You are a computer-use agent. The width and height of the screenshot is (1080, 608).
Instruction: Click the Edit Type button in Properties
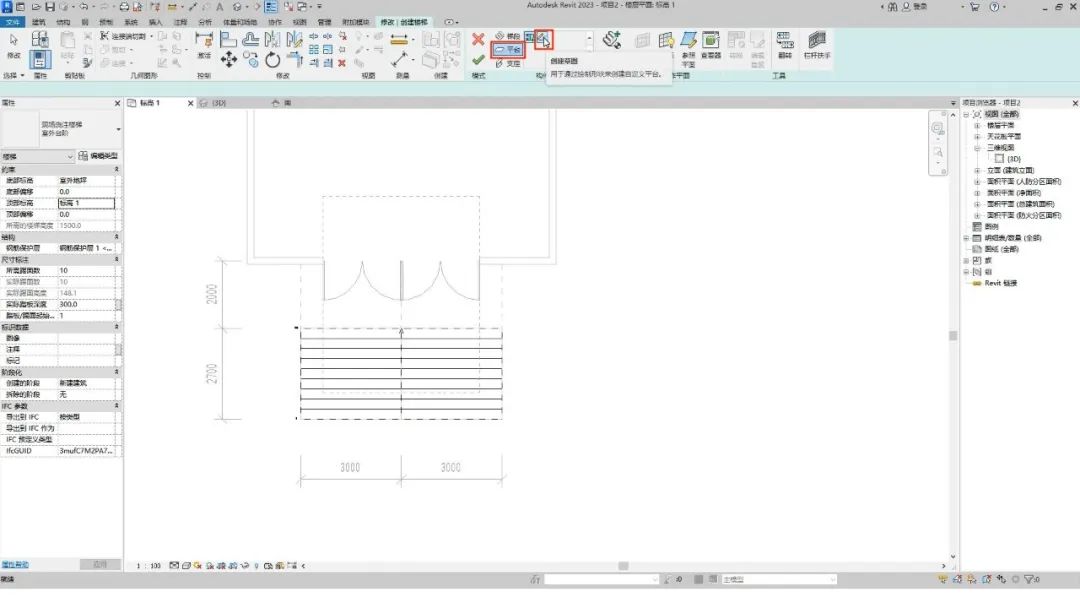(x=98, y=156)
